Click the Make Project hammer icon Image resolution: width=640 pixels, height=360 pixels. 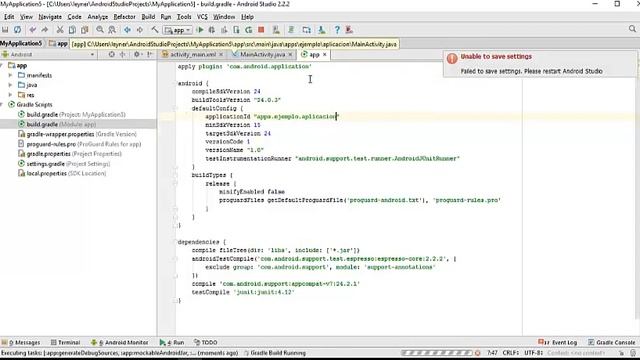point(155,30)
